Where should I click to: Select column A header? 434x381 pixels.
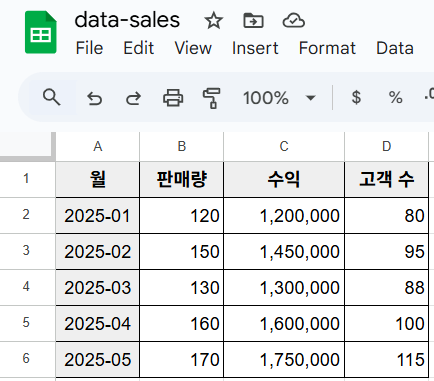[98, 146]
